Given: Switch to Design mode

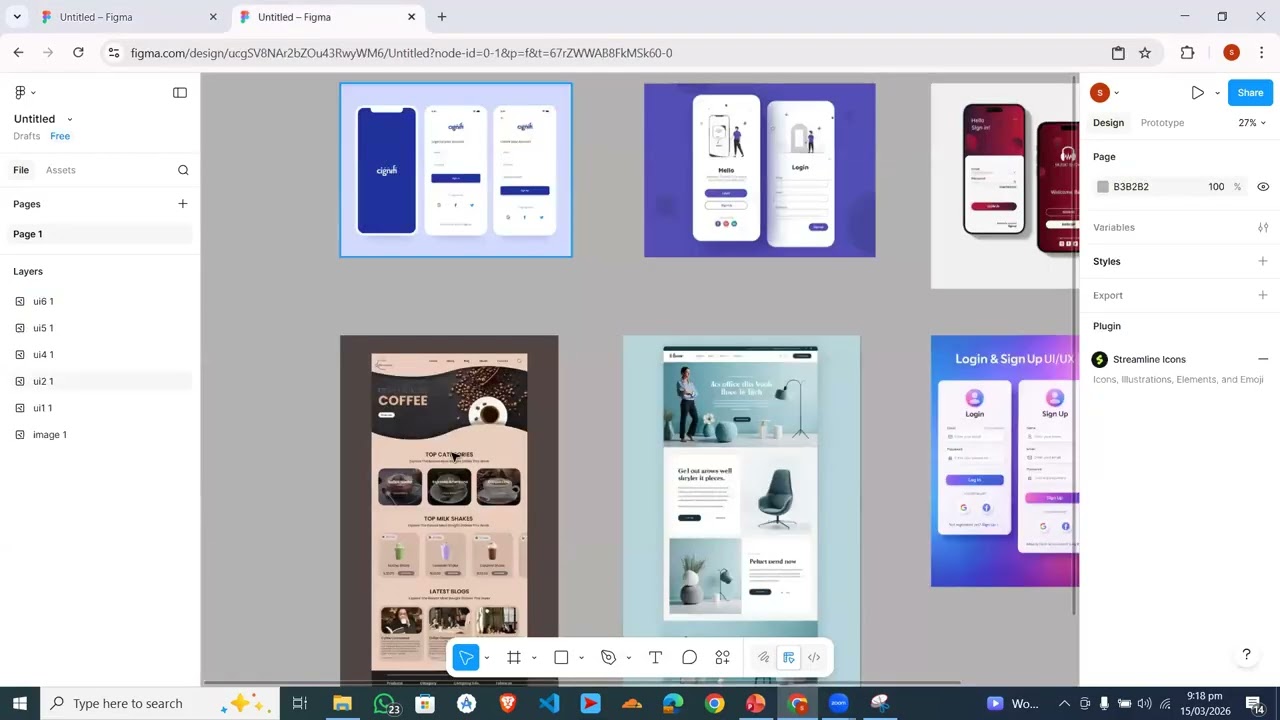Looking at the screenshot, I should (x=789, y=657).
